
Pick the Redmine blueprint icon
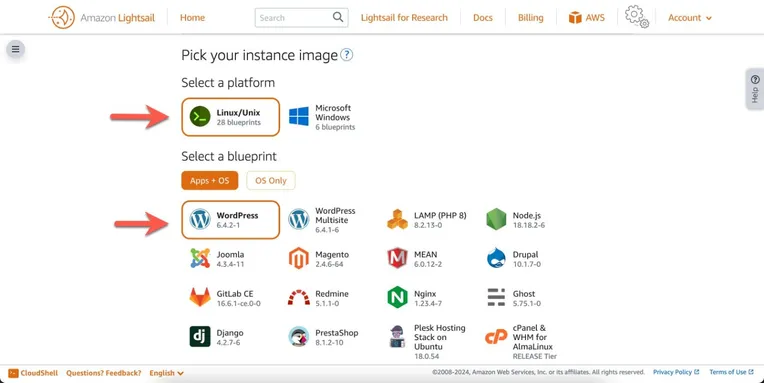(299, 298)
